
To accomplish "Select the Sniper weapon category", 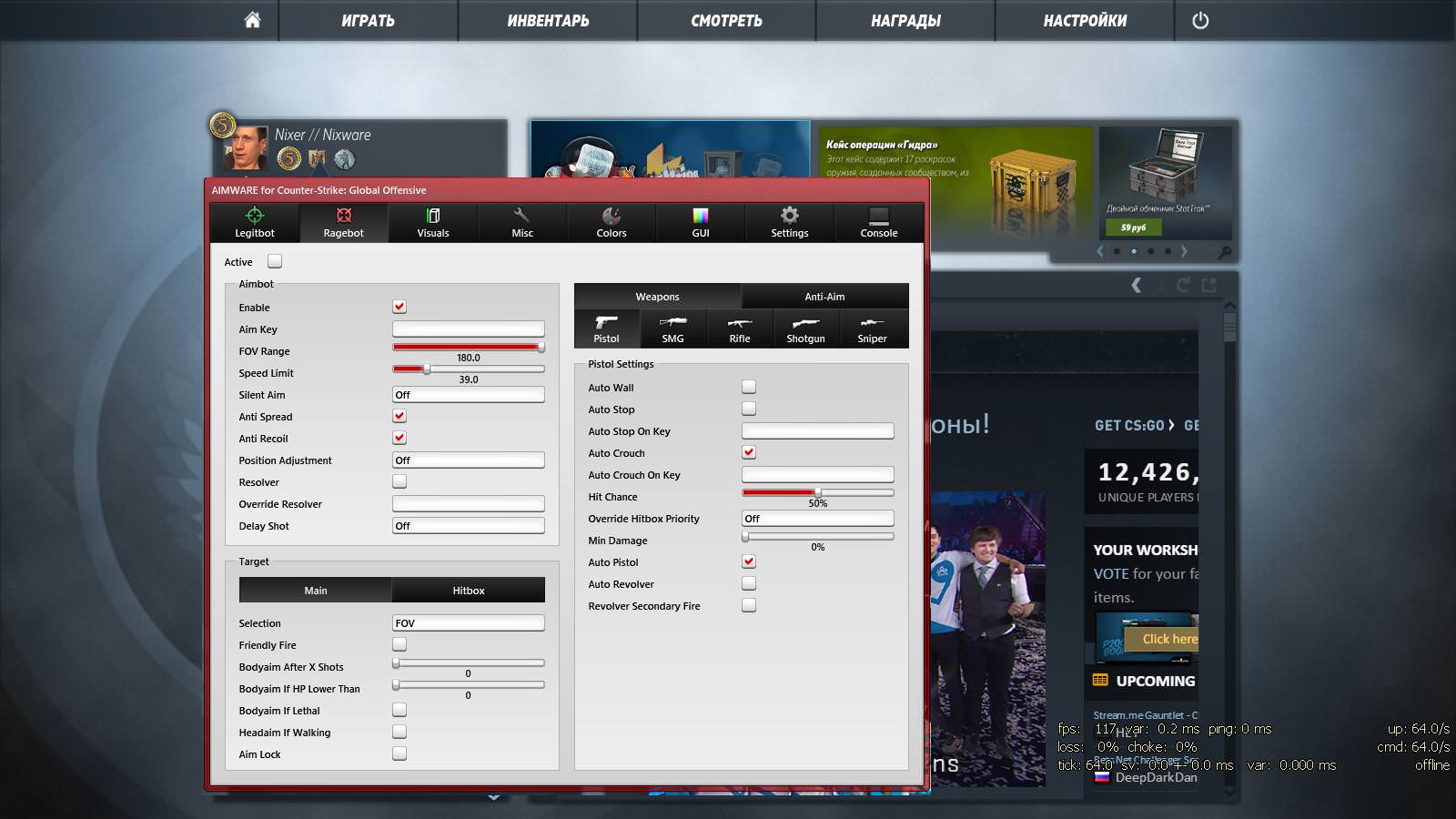I will click(x=872, y=329).
